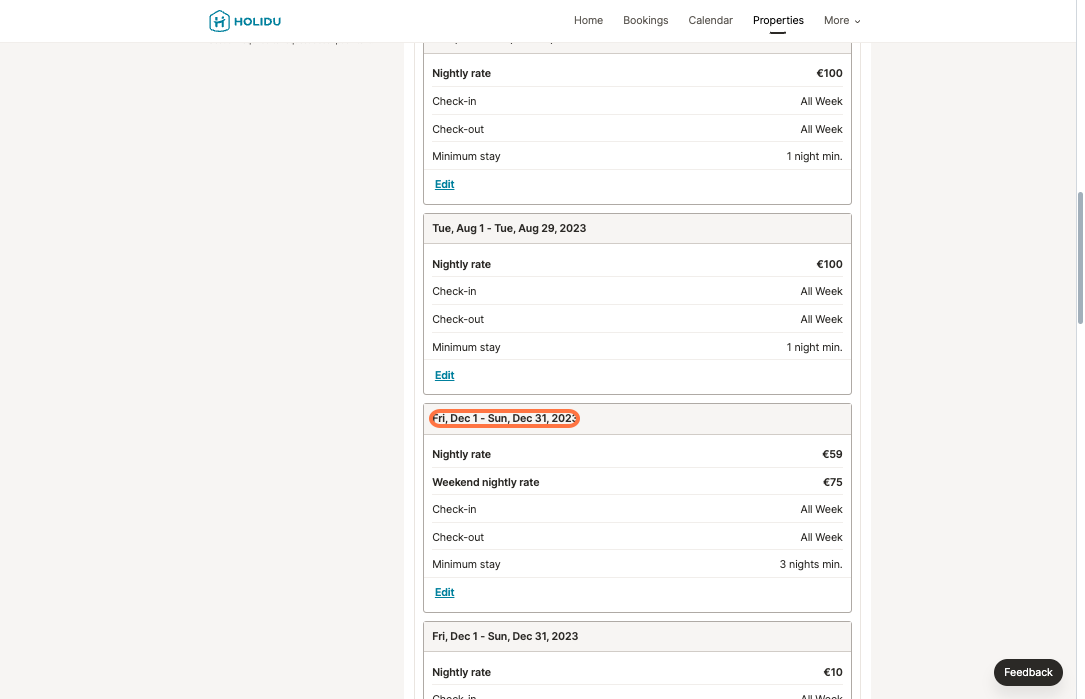Image resolution: width=1085 pixels, height=699 pixels.
Task: Click 'Minimum stay' label in €59 Dec card
Action: pos(466,565)
